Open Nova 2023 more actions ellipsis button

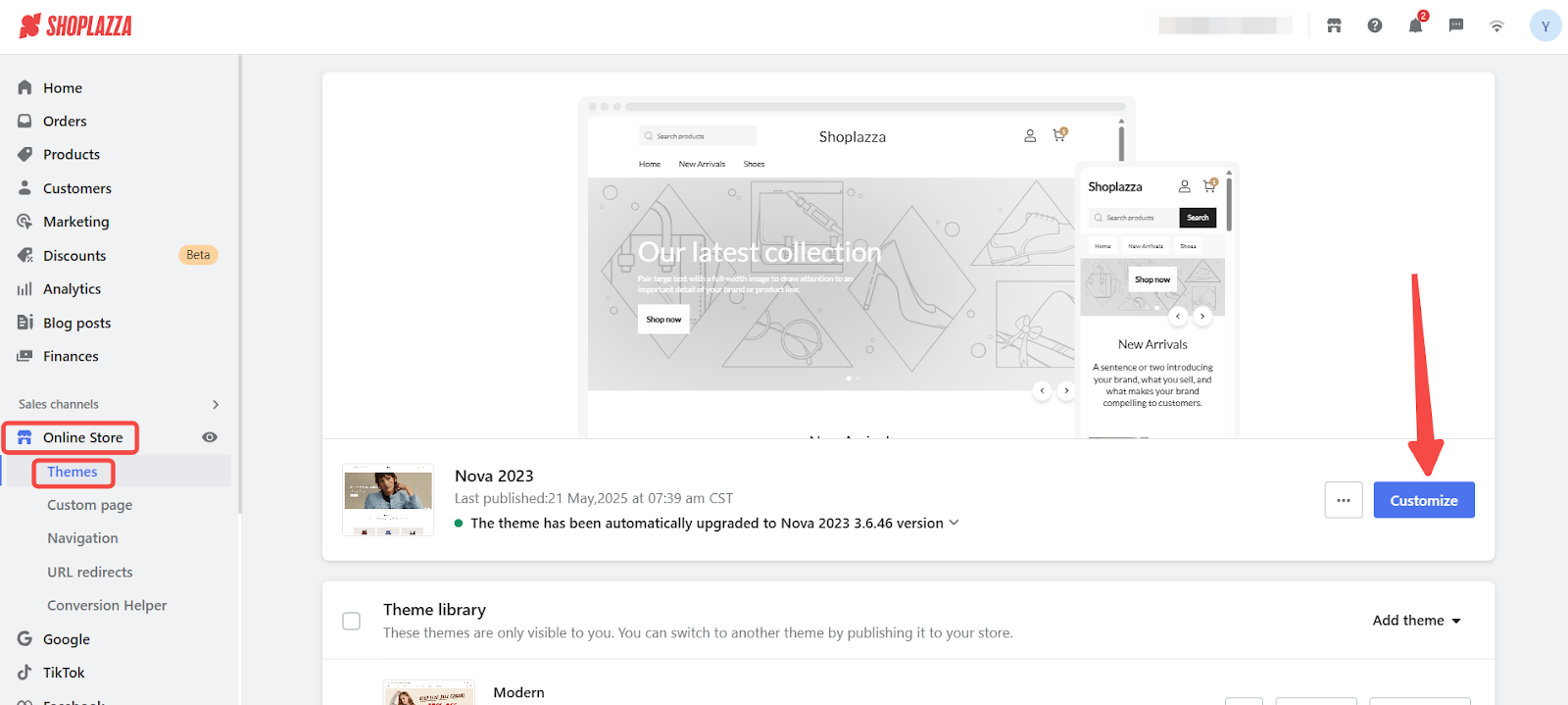coord(1344,500)
